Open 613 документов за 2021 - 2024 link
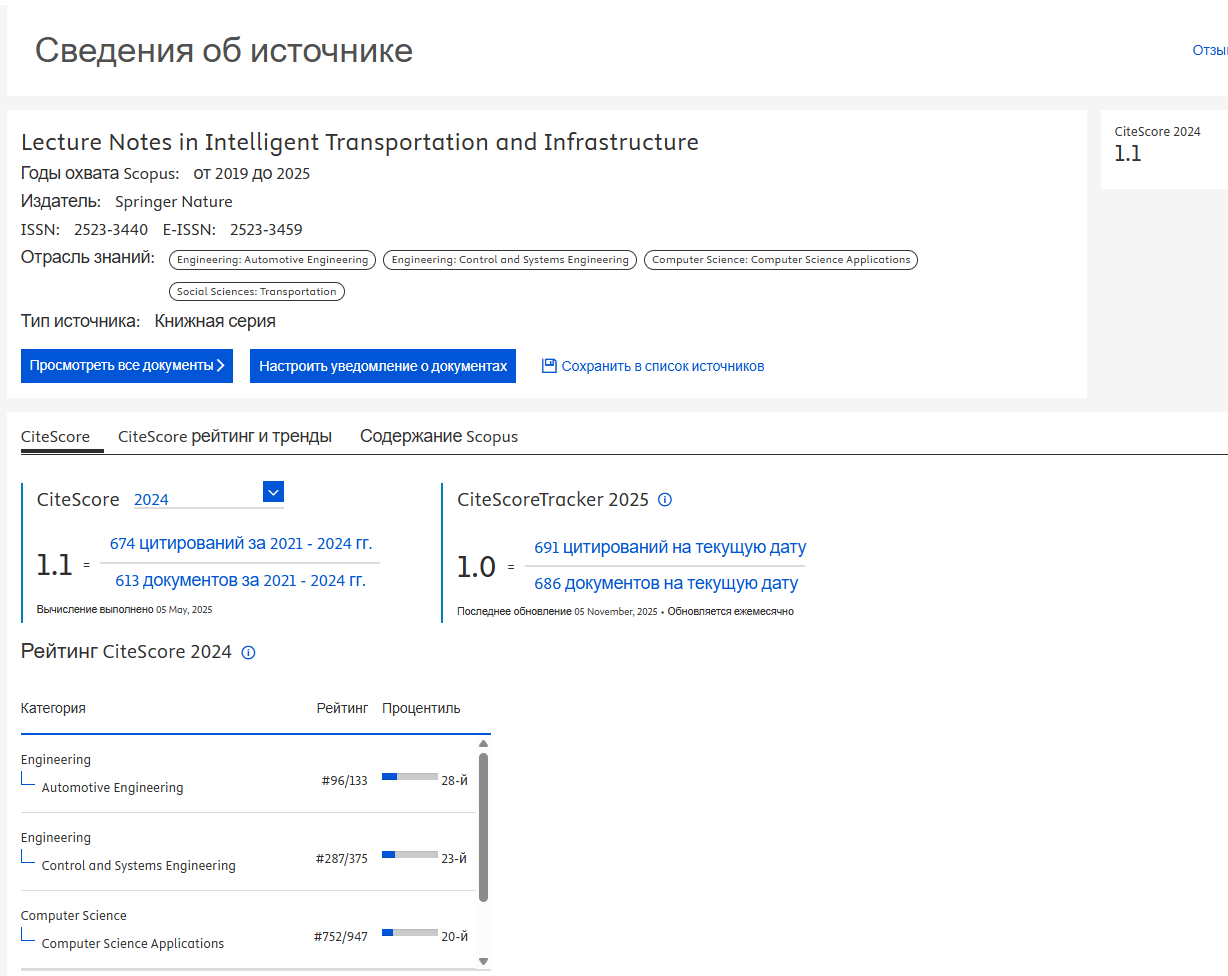1228x976 pixels. point(240,580)
